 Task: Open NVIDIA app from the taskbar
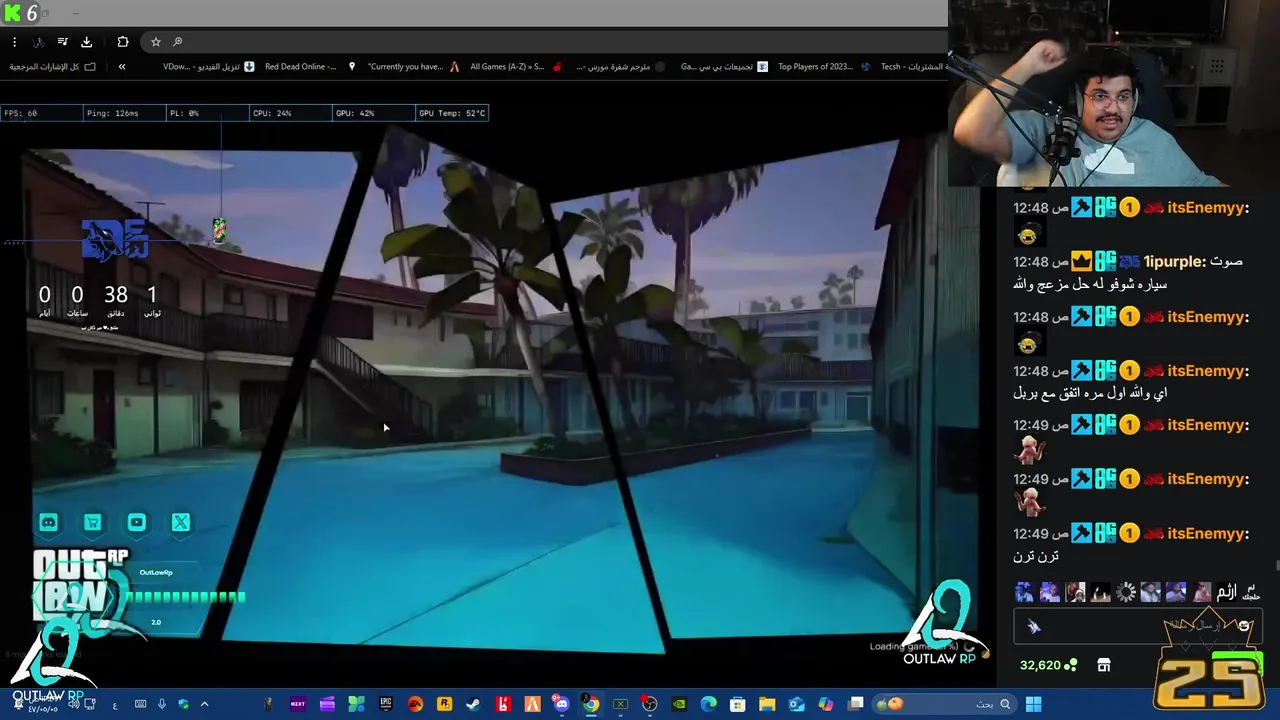(679, 704)
